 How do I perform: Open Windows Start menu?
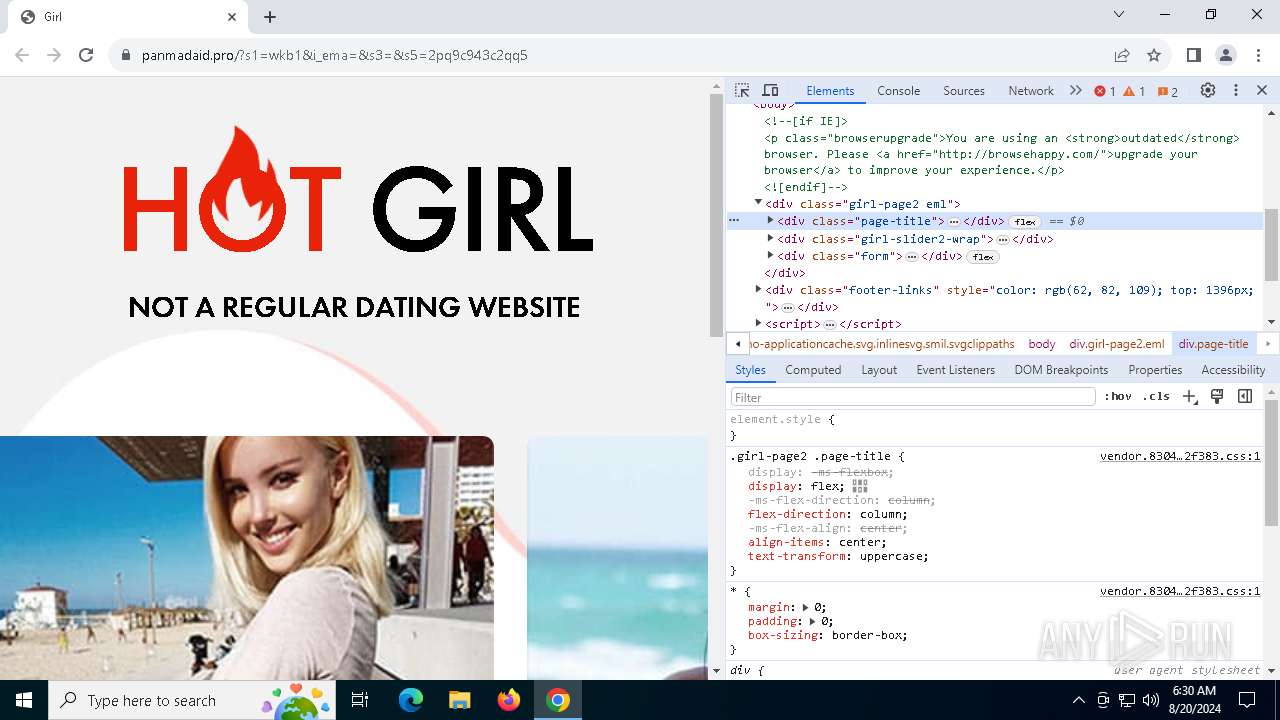(24, 700)
